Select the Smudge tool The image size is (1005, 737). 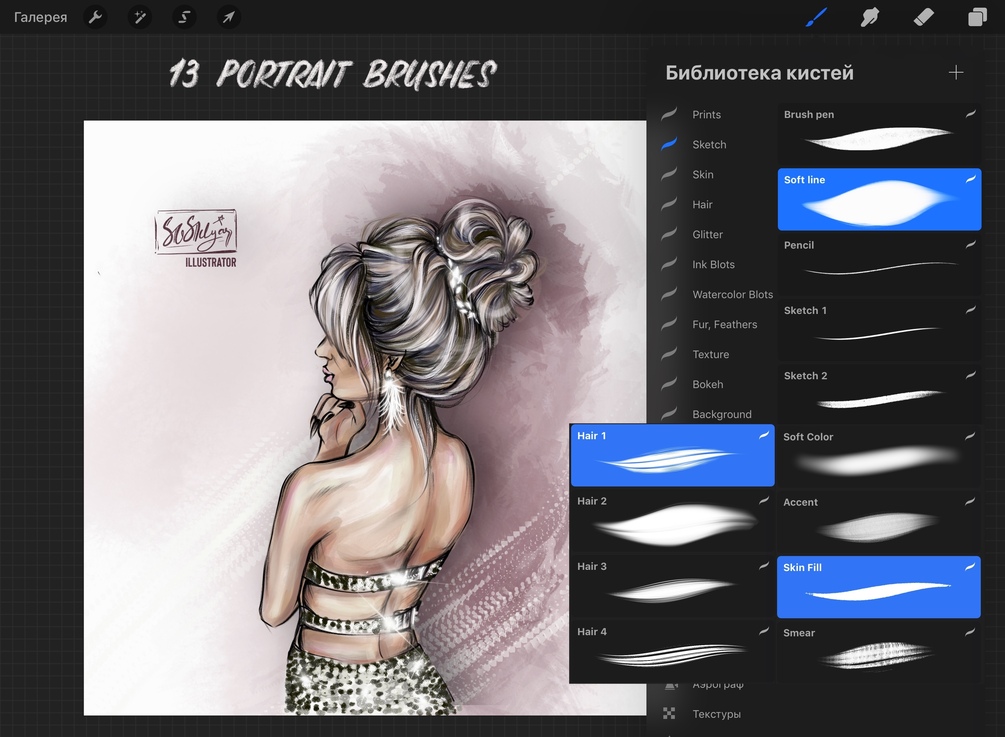(870, 17)
